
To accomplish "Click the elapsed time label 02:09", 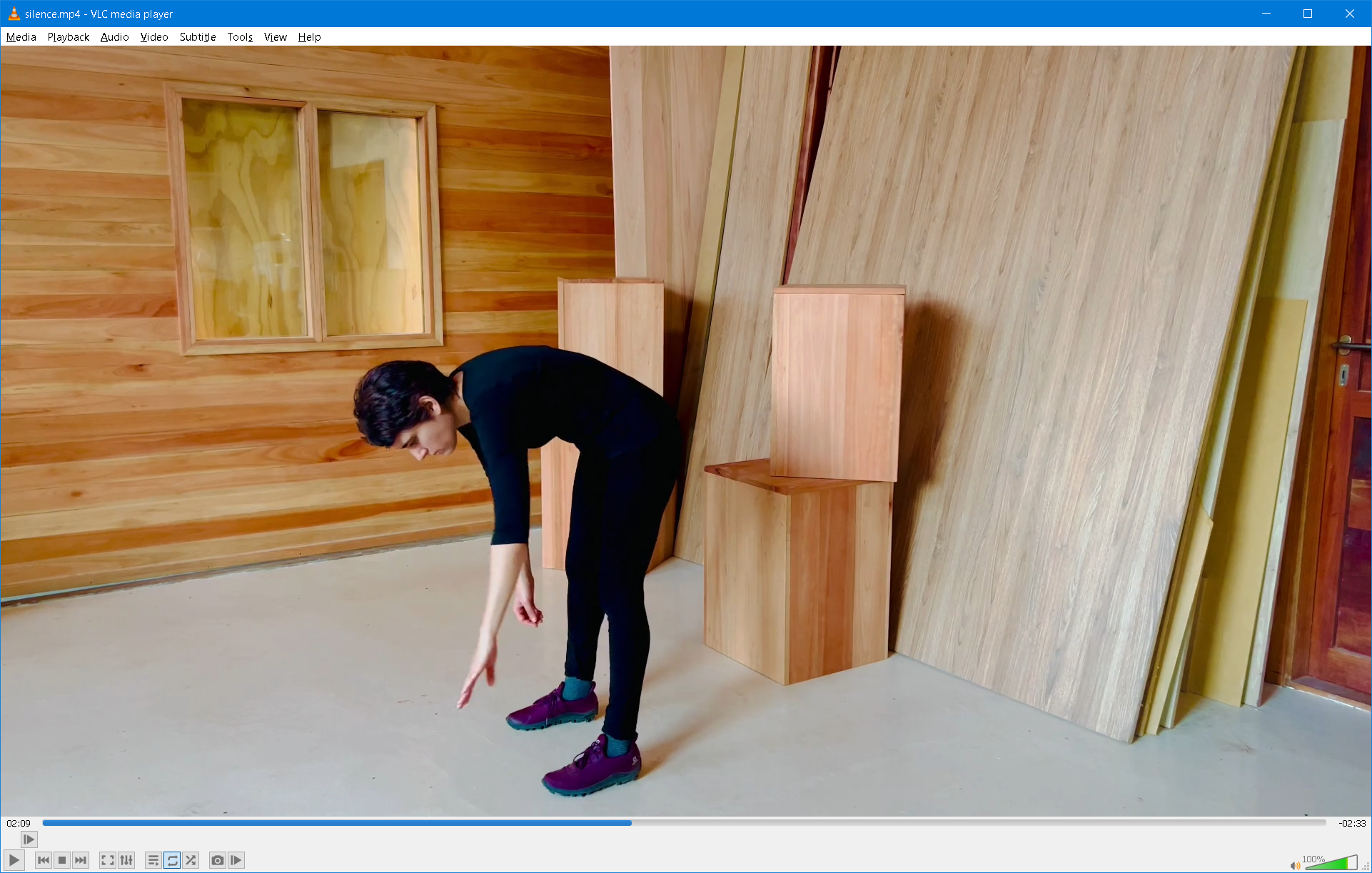I will pos(19,823).
